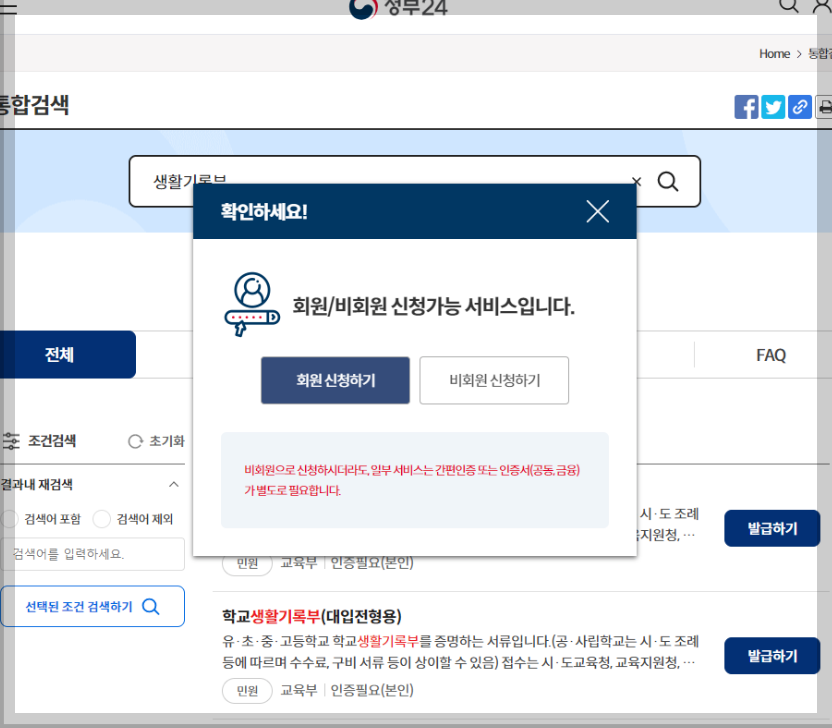Collapse the 결과내 재검색 section
Screen dimensions: 832x728
pos(174,484)
